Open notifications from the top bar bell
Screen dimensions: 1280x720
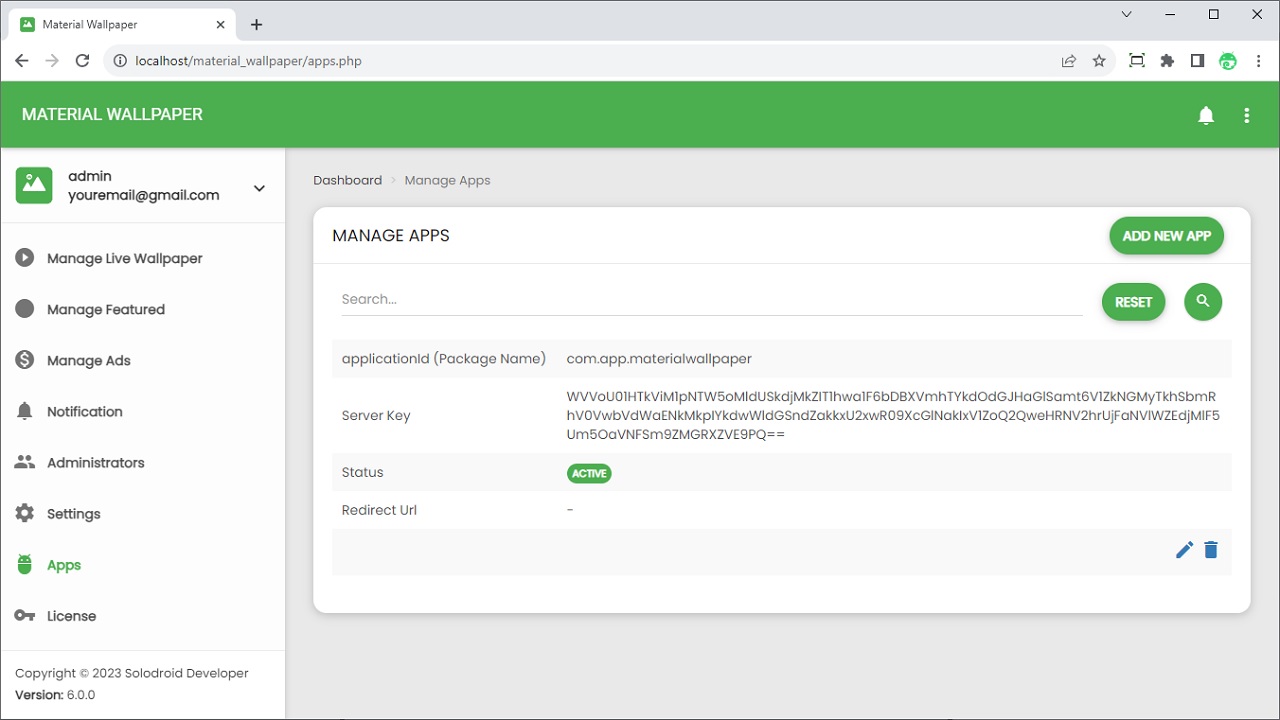point(1206,114)
